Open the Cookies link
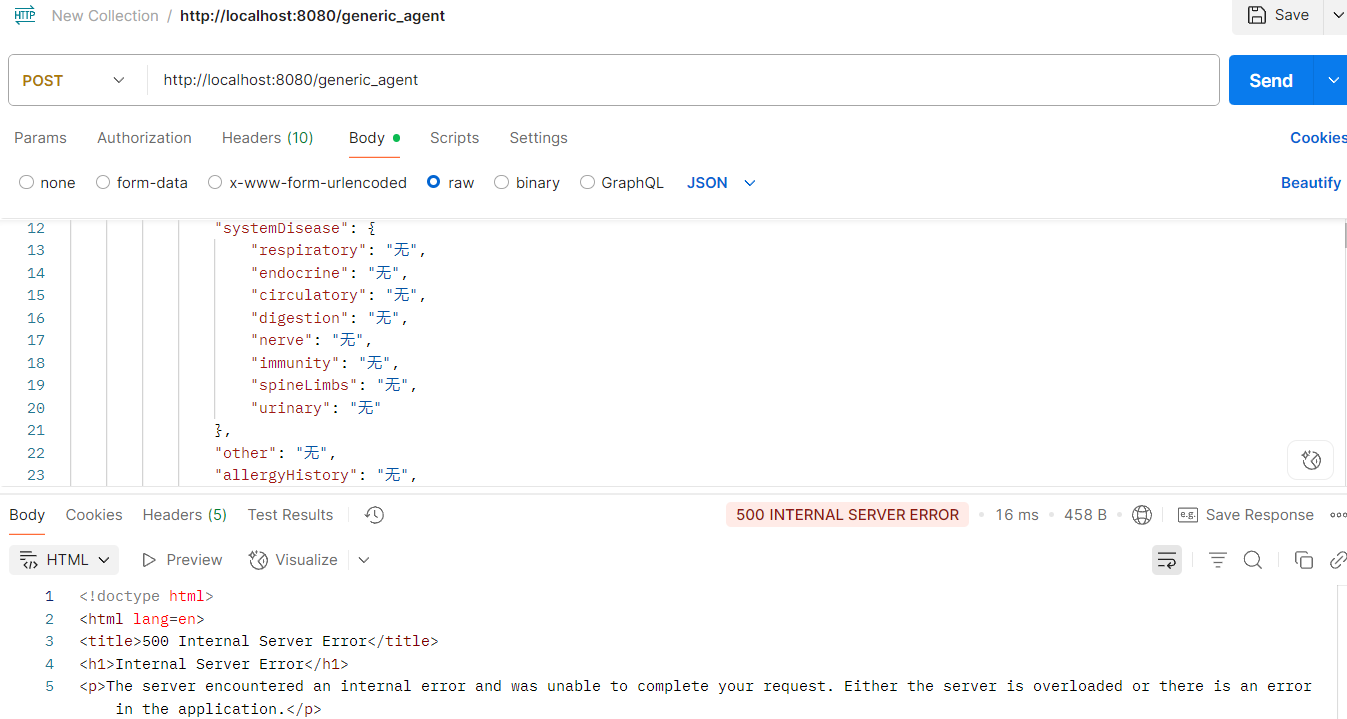Screen dimensions: 1347x719 click(1318, 138)
